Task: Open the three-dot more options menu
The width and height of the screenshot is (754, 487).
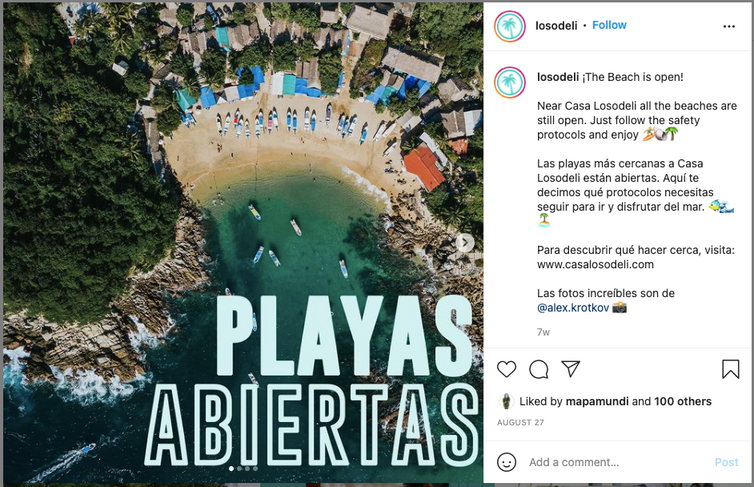Action: [x=729, y=26]
